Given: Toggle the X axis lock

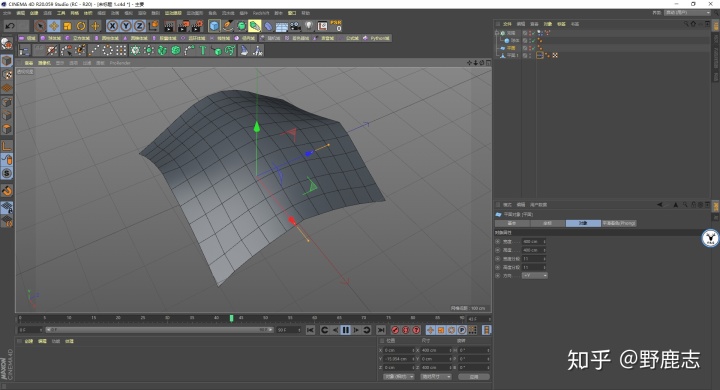Looking at the screenshot, I should (112, 26).
